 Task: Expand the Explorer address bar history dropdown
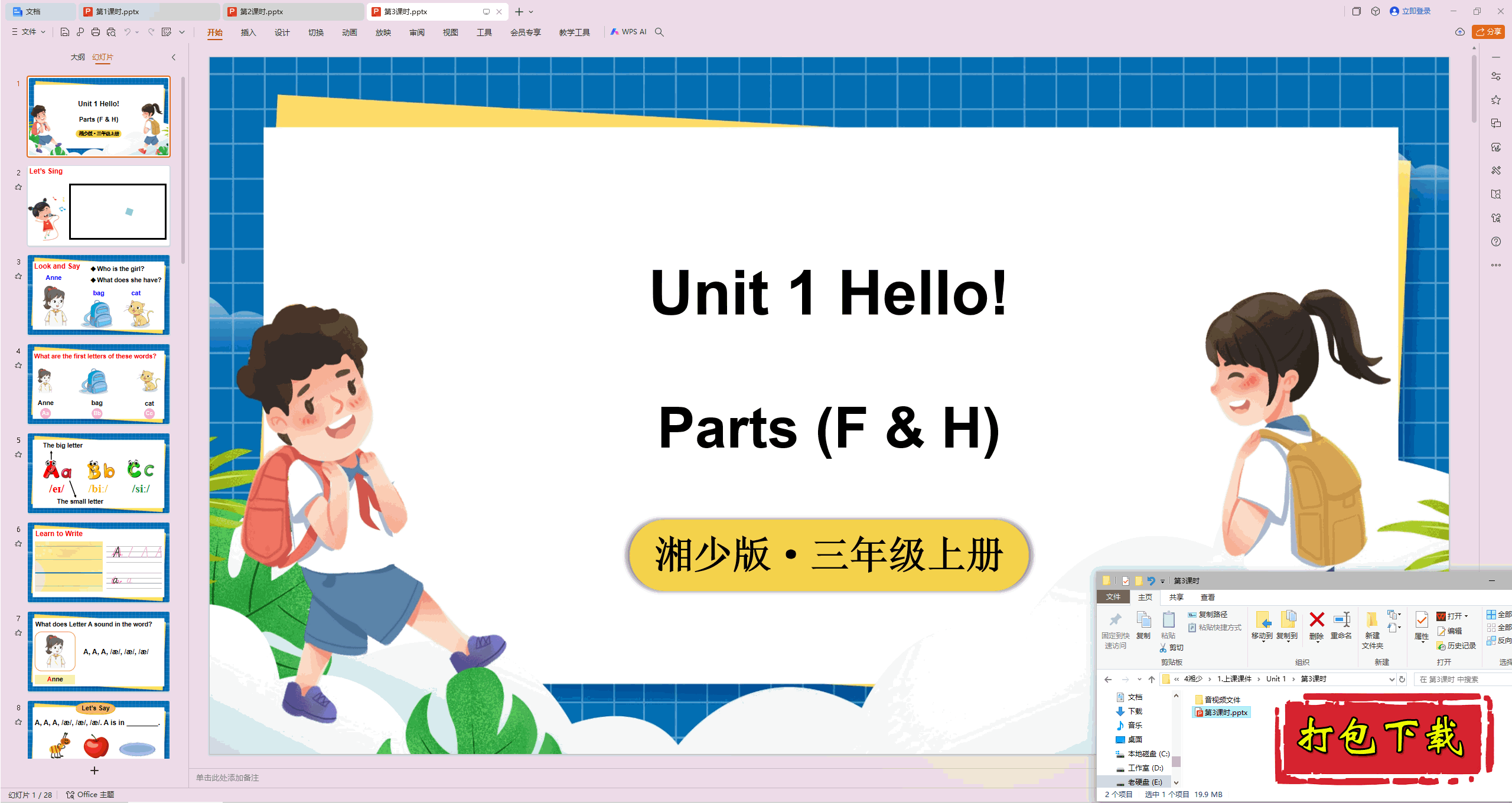click(x=1392, y=680)
